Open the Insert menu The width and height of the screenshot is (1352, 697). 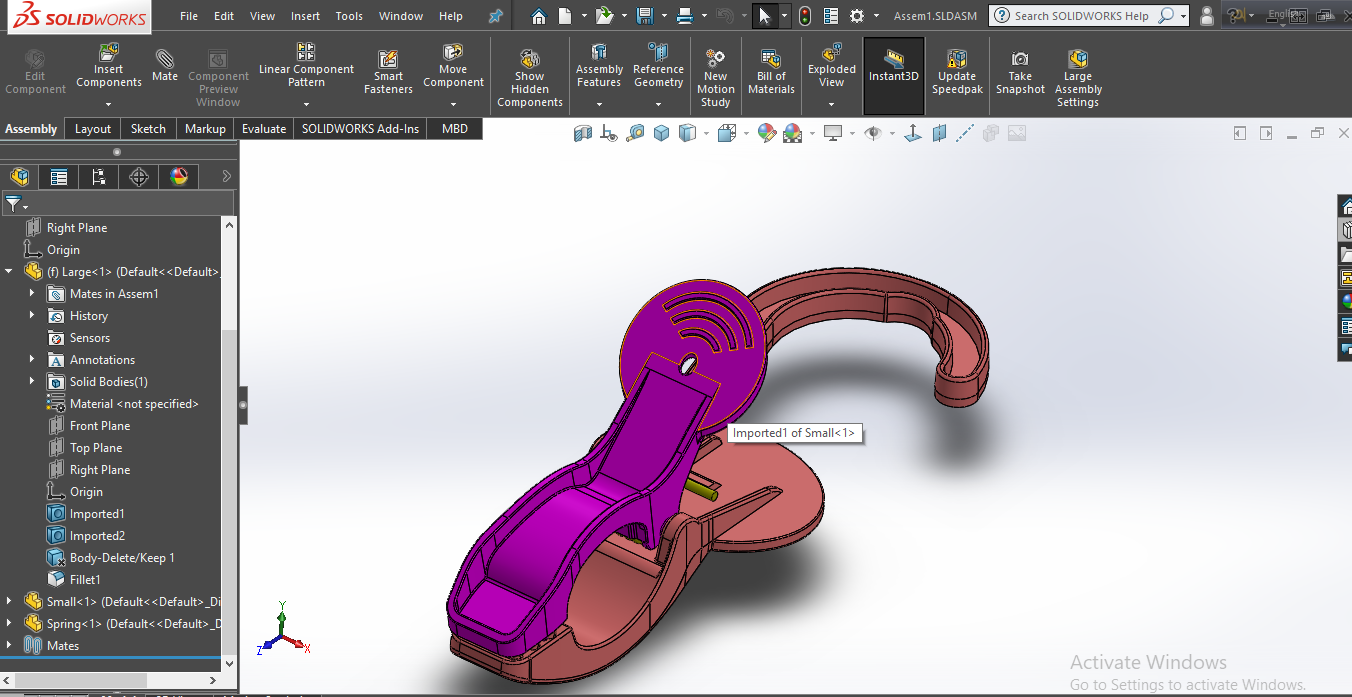click(305, 16)
